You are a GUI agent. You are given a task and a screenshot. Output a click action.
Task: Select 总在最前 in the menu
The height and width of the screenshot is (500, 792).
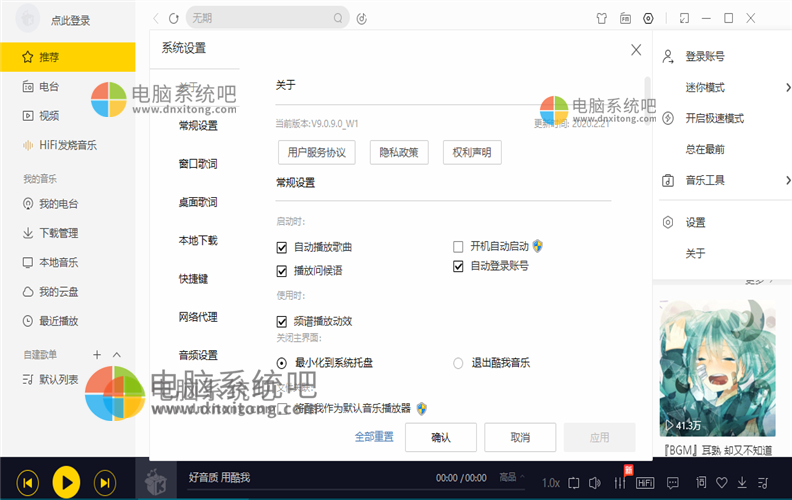(x=705, y=149)
